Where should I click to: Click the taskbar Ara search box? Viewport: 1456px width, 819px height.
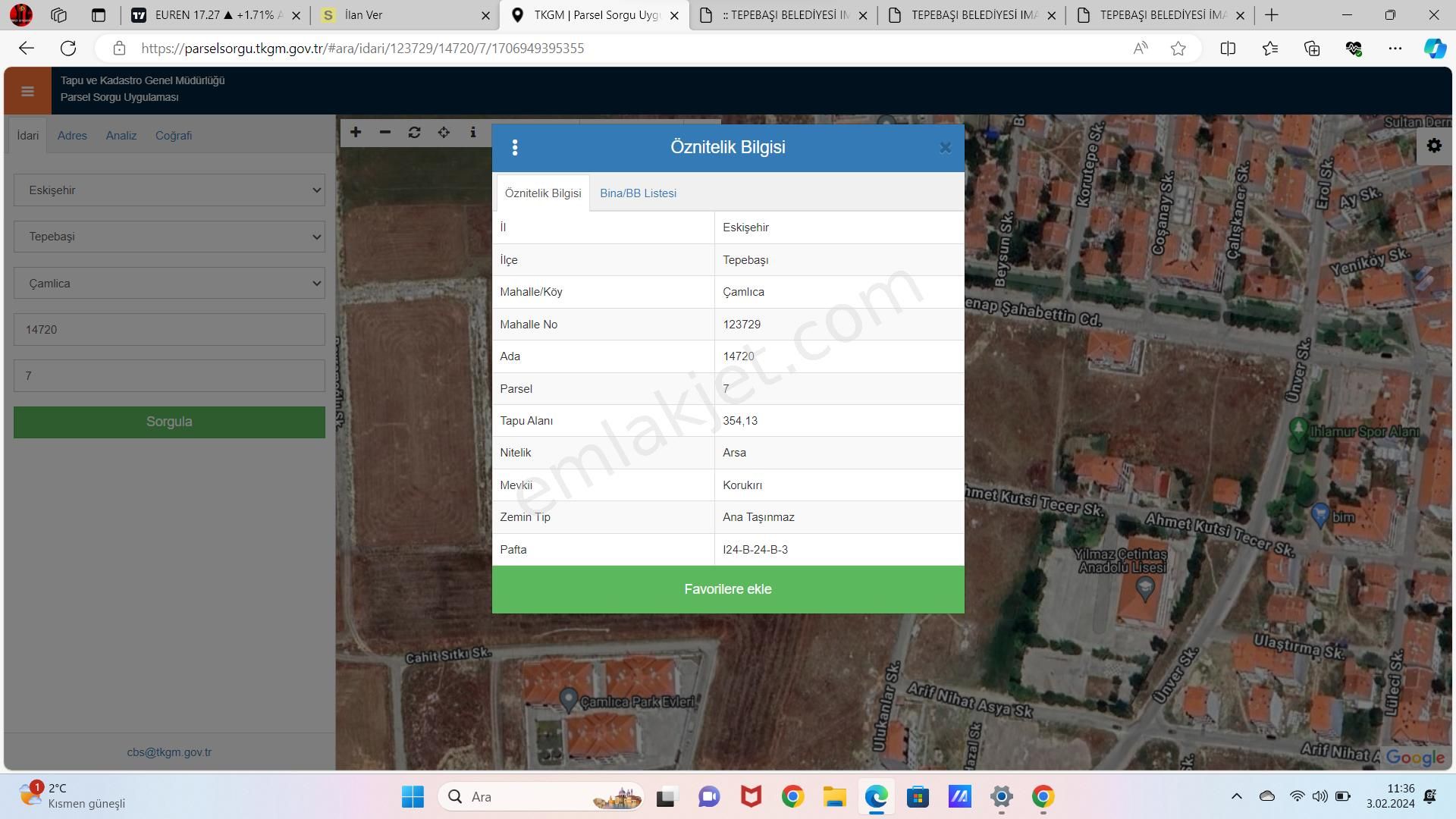(541, 796)
